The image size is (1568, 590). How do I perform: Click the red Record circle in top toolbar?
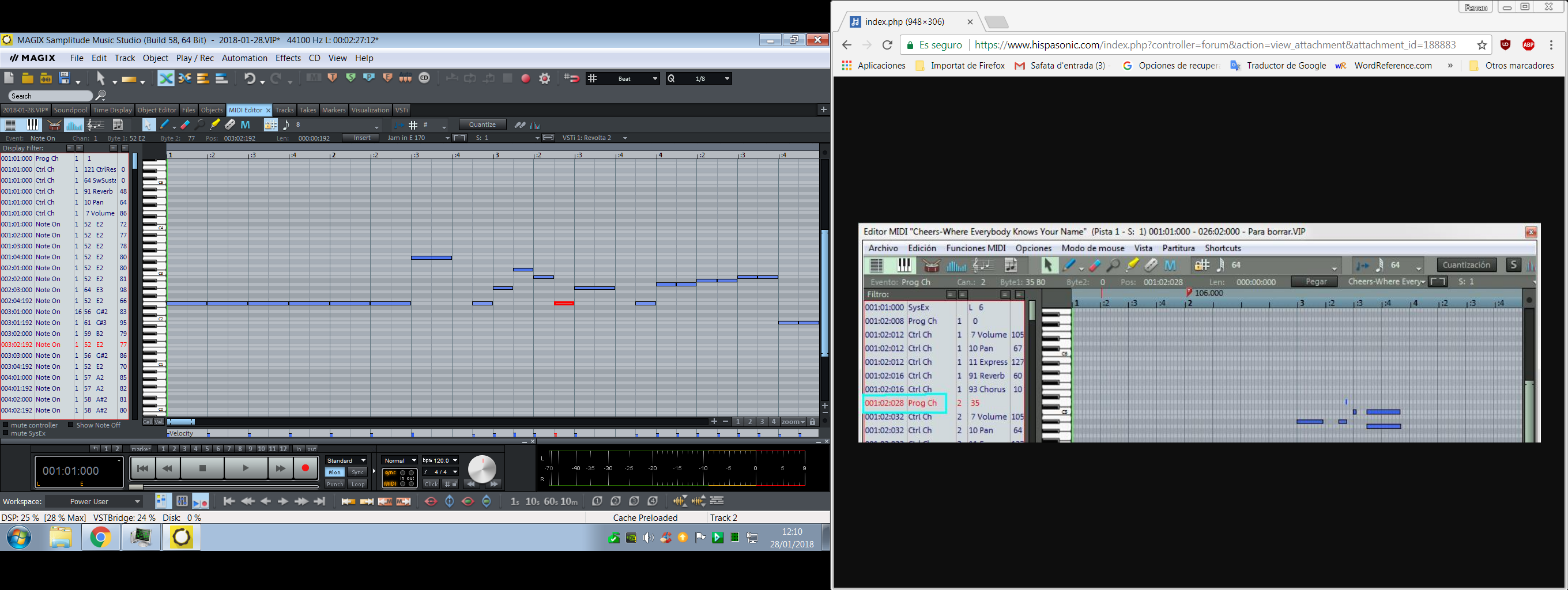(526, 78)
